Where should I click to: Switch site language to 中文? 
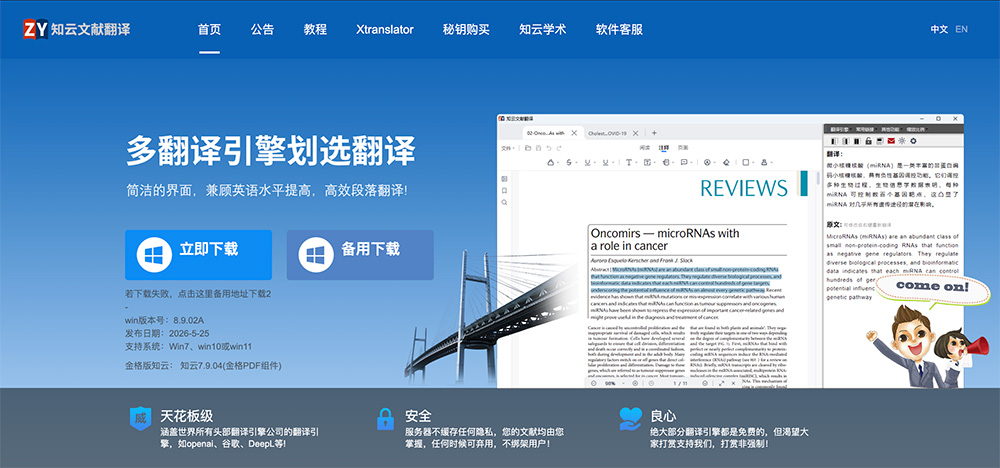coord(939,29)
